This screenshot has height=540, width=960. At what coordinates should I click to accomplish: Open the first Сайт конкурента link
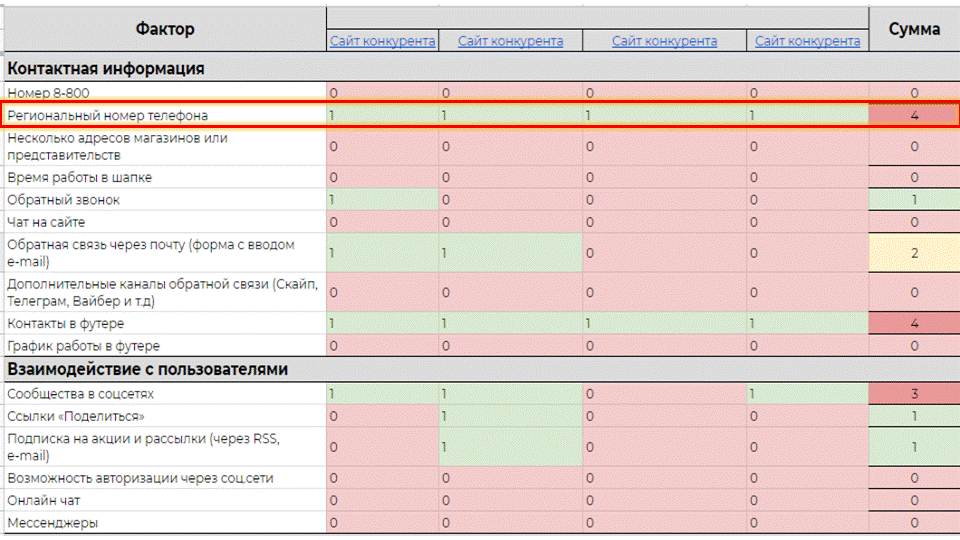[383, 41]
